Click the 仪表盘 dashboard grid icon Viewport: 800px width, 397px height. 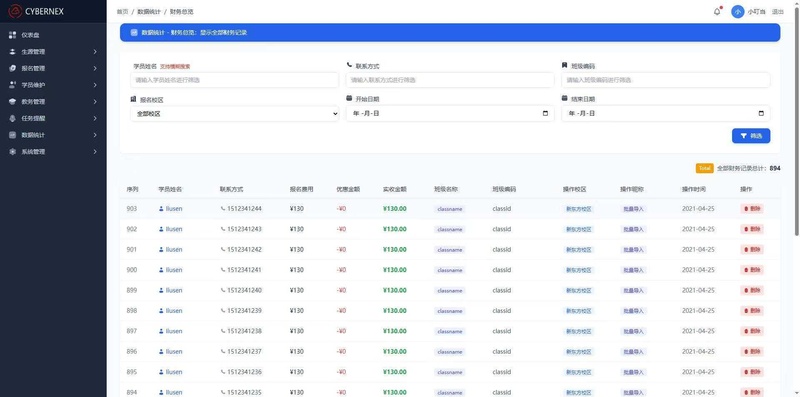tap(12, 35)
